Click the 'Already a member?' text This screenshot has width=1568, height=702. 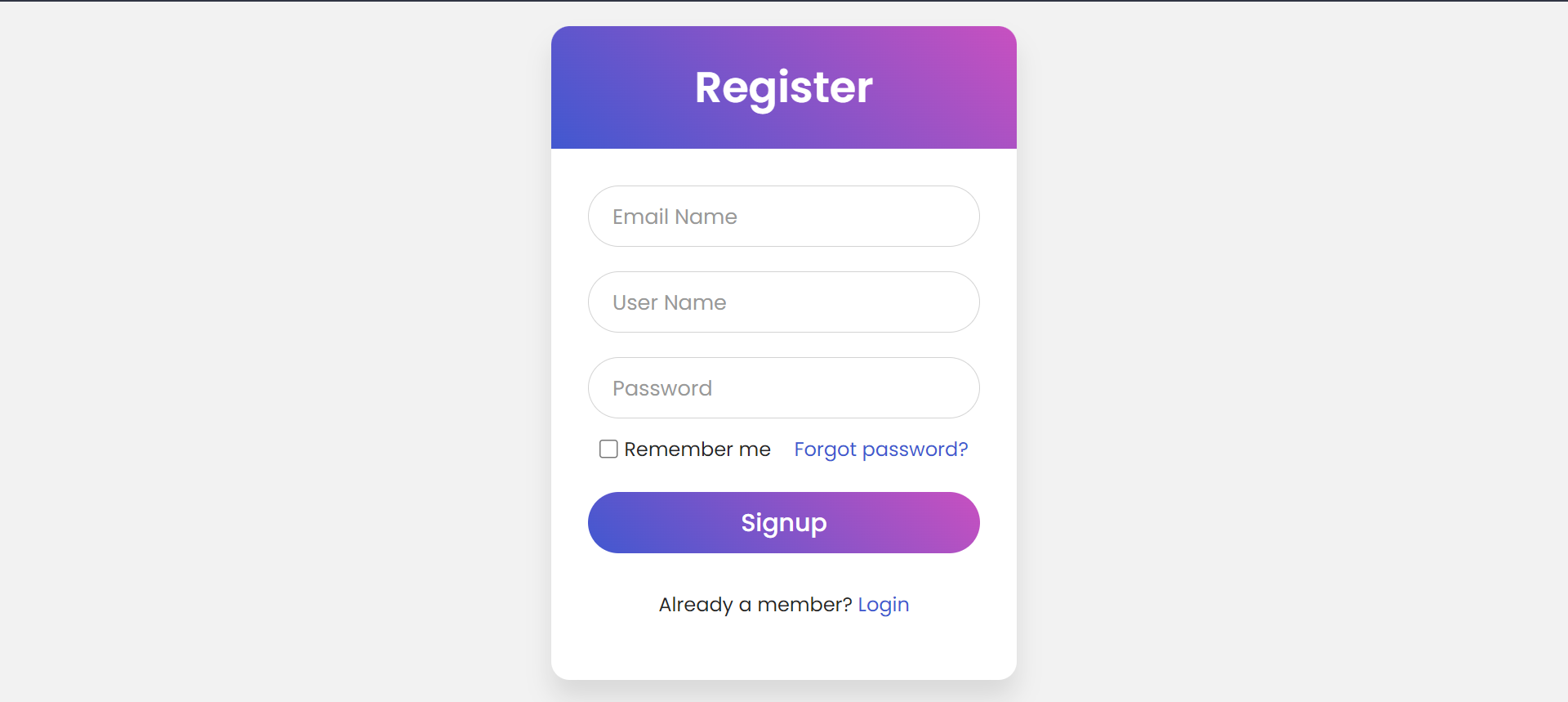755,605
